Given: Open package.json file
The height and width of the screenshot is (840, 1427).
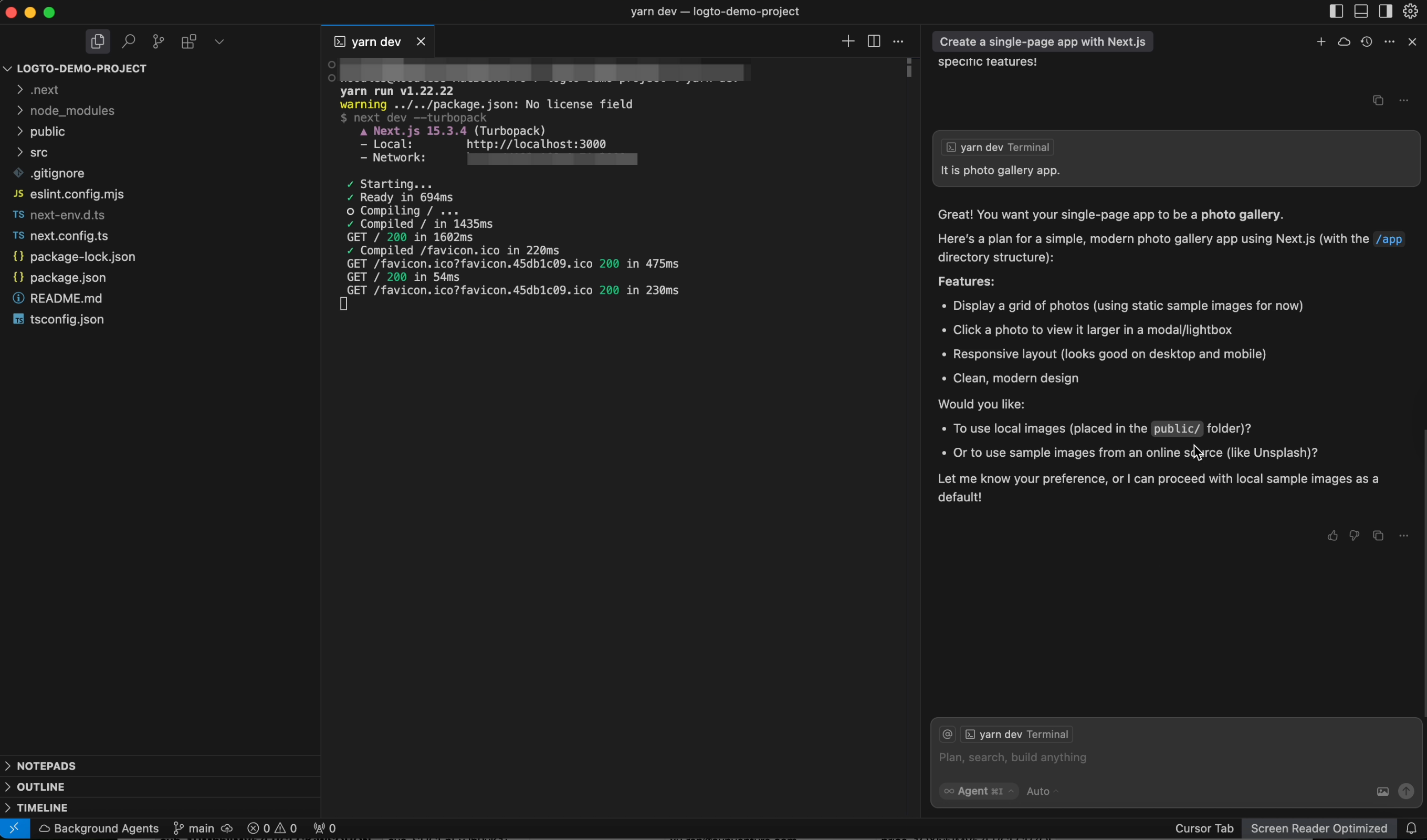Looking at the screenshot, I should point(160,278).
